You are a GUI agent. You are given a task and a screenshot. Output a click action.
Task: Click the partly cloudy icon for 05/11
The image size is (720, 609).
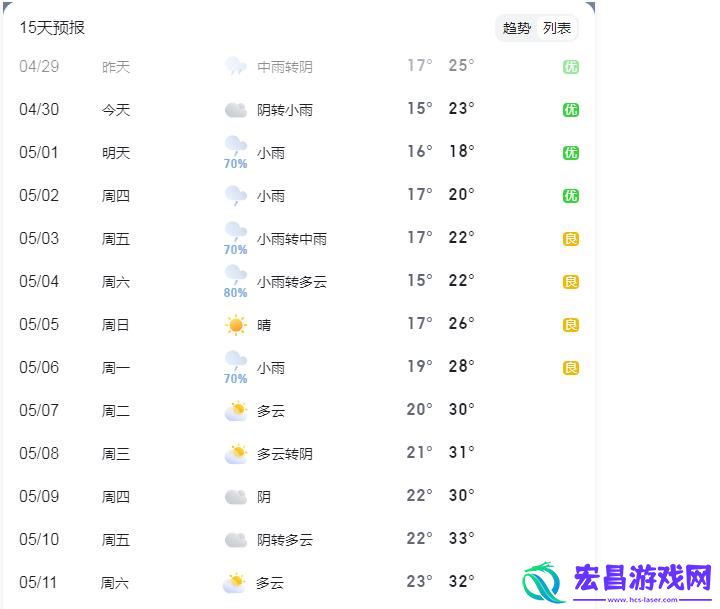click(x=235, y=582)
